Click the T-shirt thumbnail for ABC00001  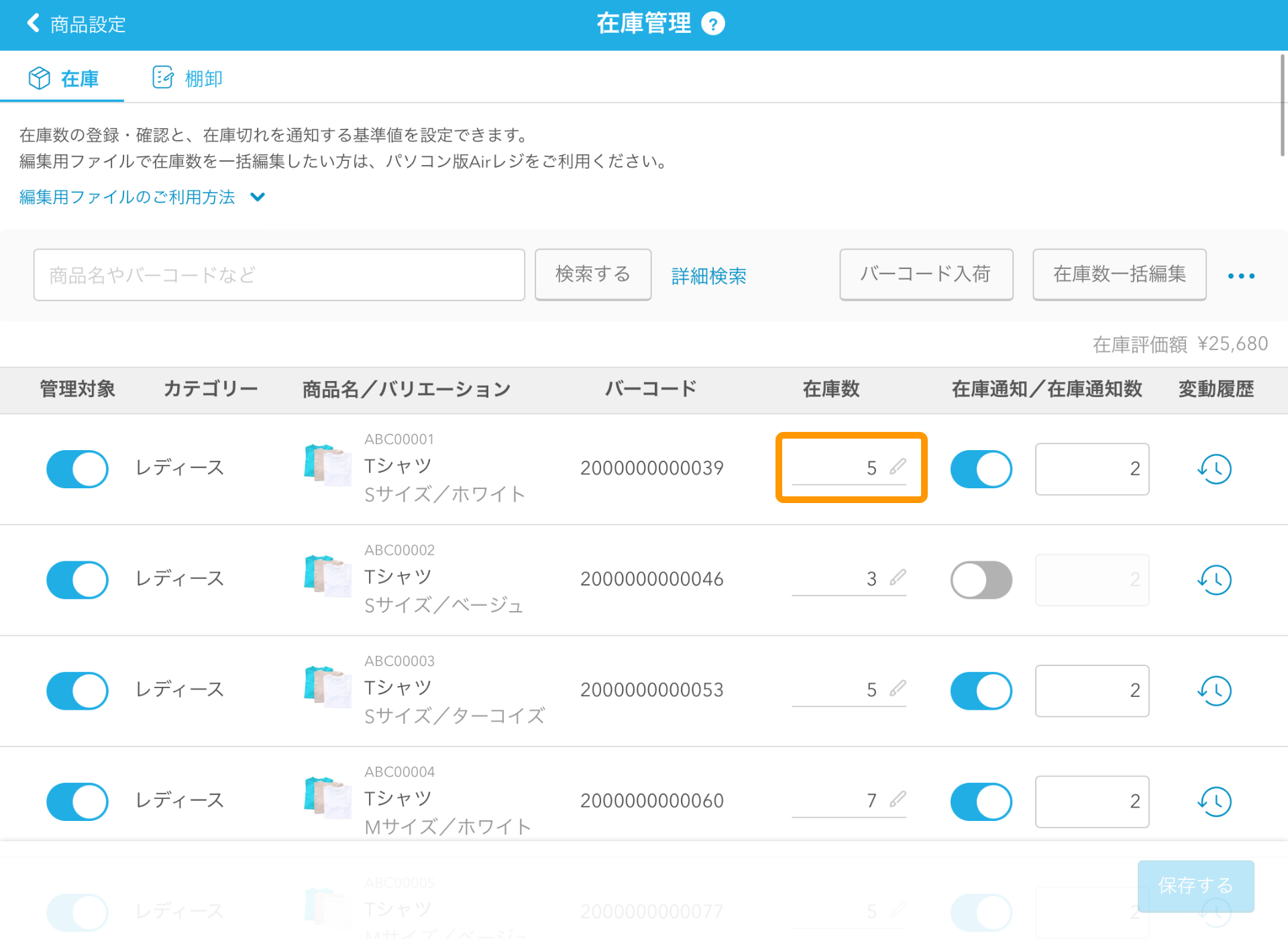(327, 465)
